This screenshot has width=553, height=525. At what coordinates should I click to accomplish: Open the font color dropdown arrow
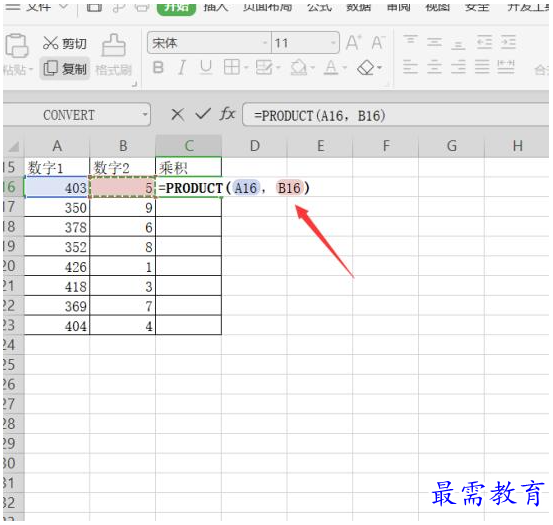(345, 67)
